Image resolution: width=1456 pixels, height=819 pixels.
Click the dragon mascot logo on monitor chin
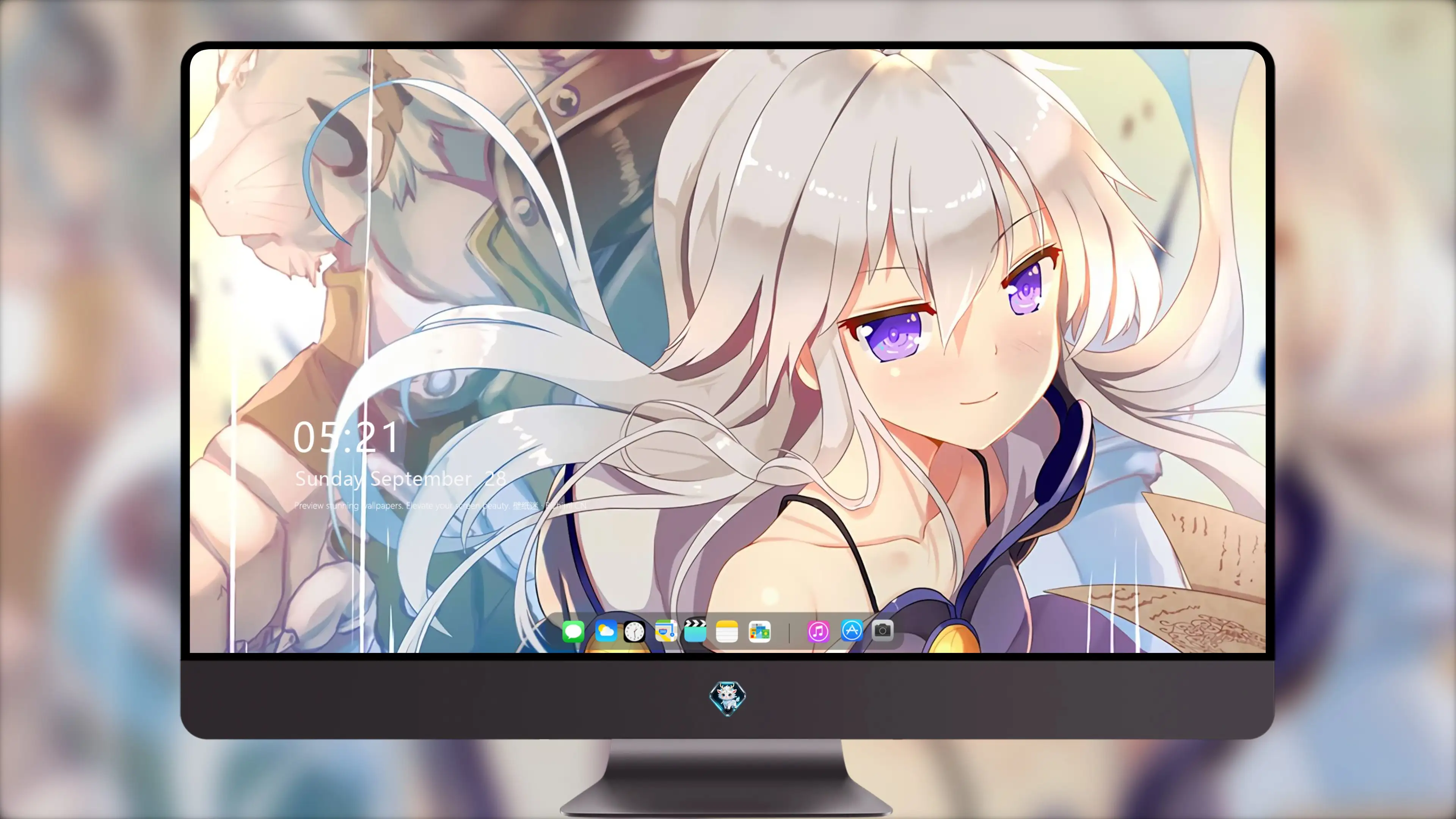(728, 698)
